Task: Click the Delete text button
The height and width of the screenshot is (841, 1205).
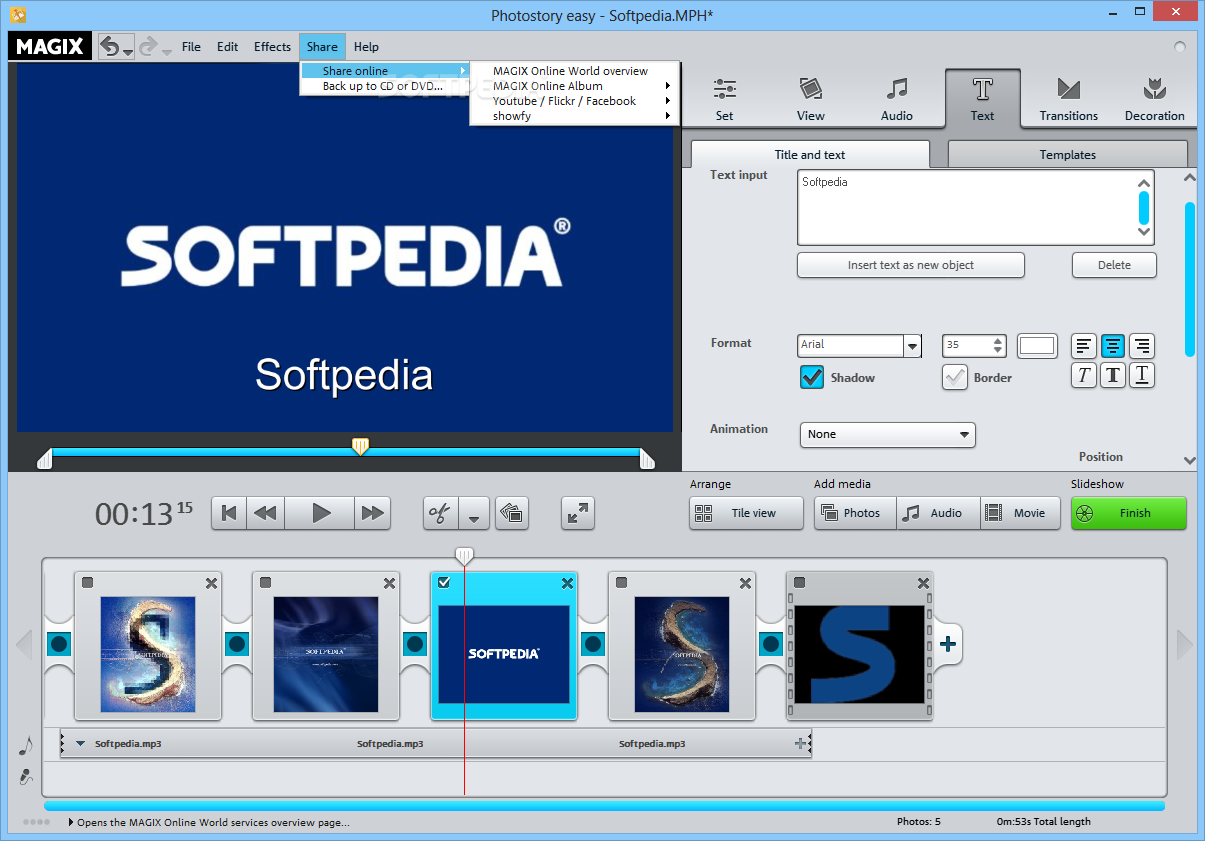Action: 1114,265
